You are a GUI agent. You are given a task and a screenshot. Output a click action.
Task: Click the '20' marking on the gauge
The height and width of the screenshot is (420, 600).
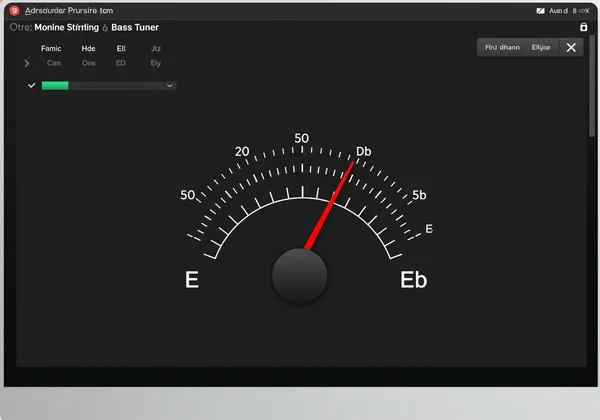click(242, 151)
